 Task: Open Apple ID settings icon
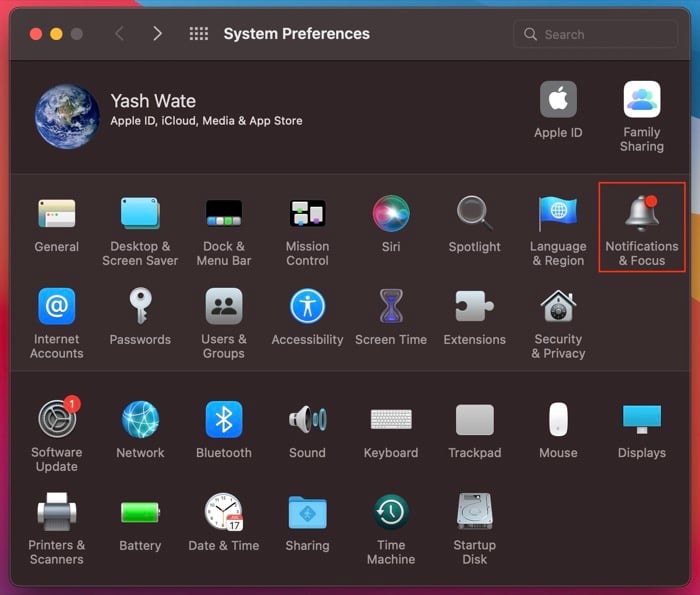[x=558, y=99]
